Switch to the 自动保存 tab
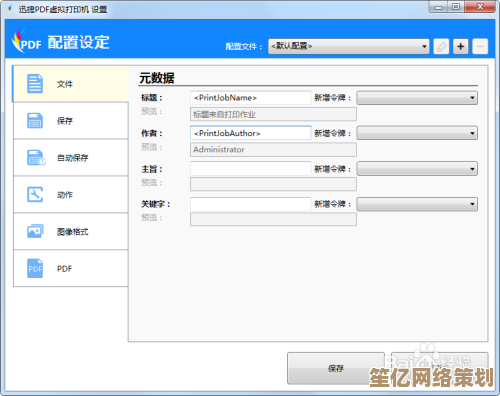Viewport: 500px width, 396px height. pos(71,158)
